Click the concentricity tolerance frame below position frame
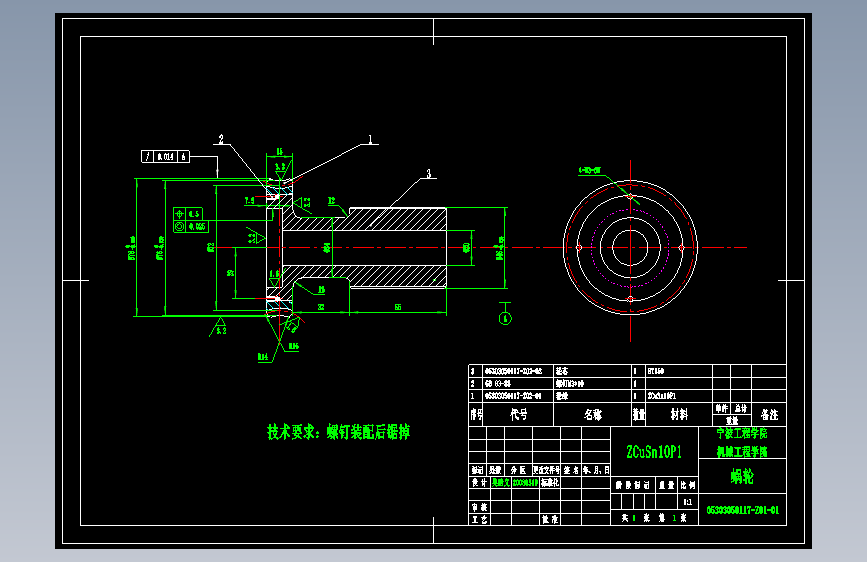This screenshot has height=562, width=867. 191,226
